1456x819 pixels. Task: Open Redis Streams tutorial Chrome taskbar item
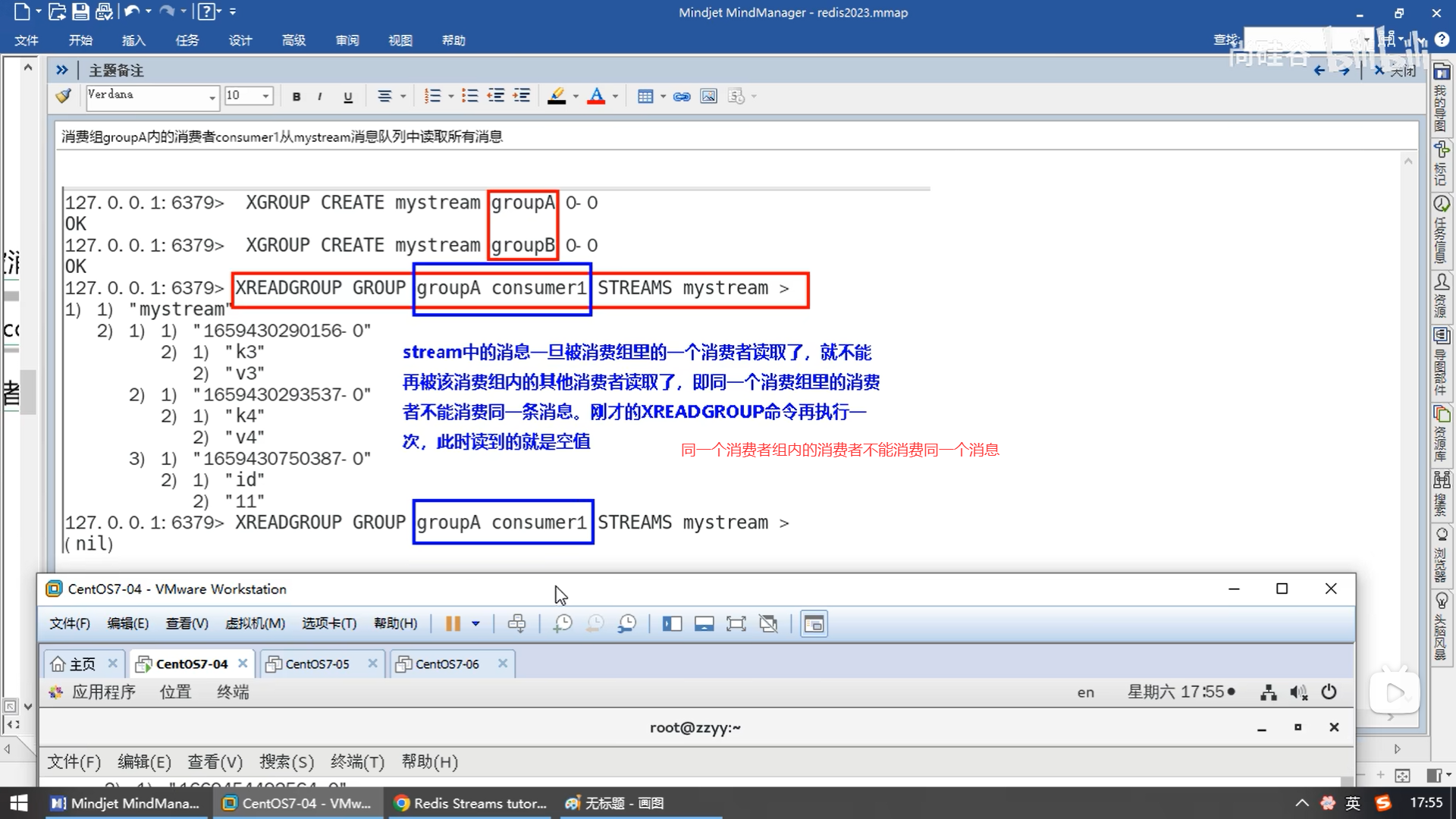470,803
